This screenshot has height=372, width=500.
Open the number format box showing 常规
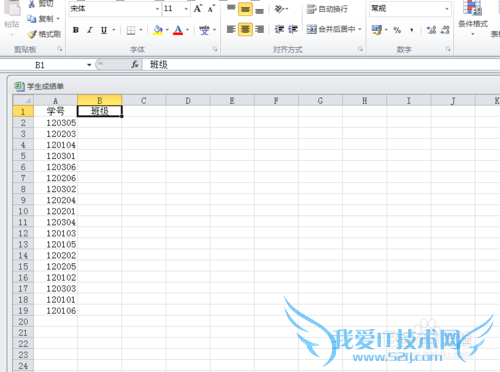point(410,9)
